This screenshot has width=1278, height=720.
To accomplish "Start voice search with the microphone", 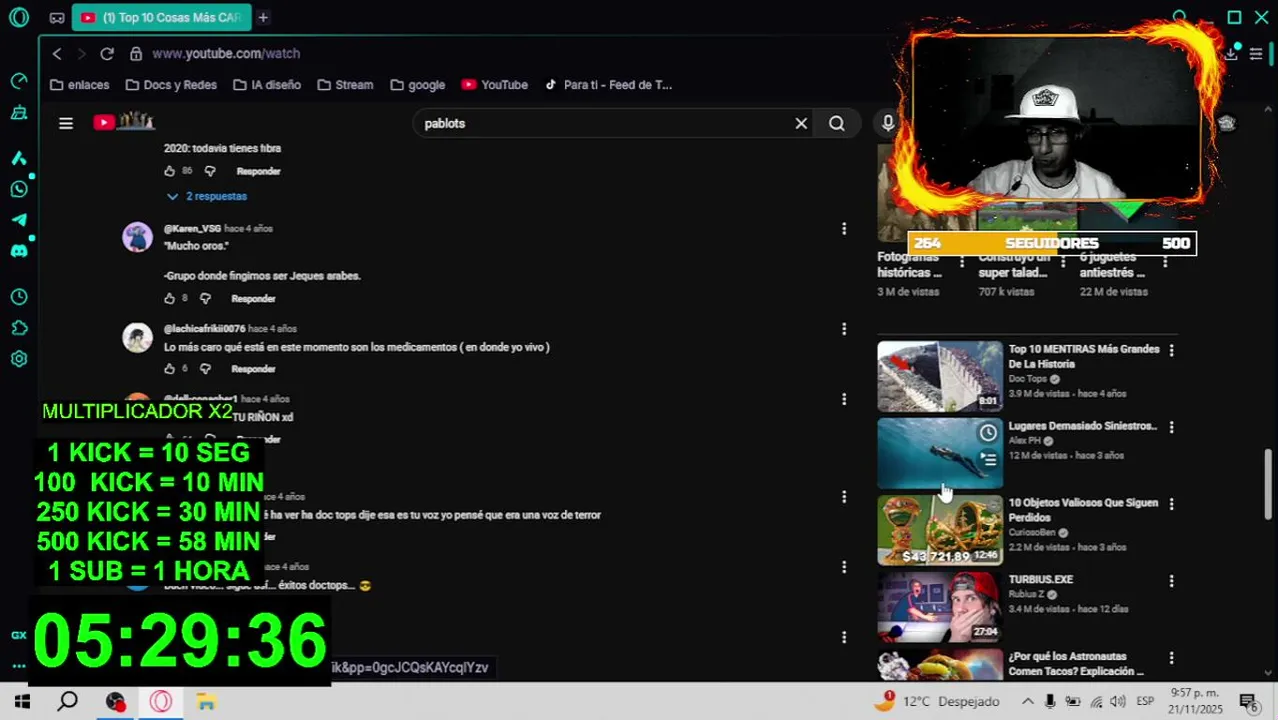I will pyautogui.click(x=888, y=123).
